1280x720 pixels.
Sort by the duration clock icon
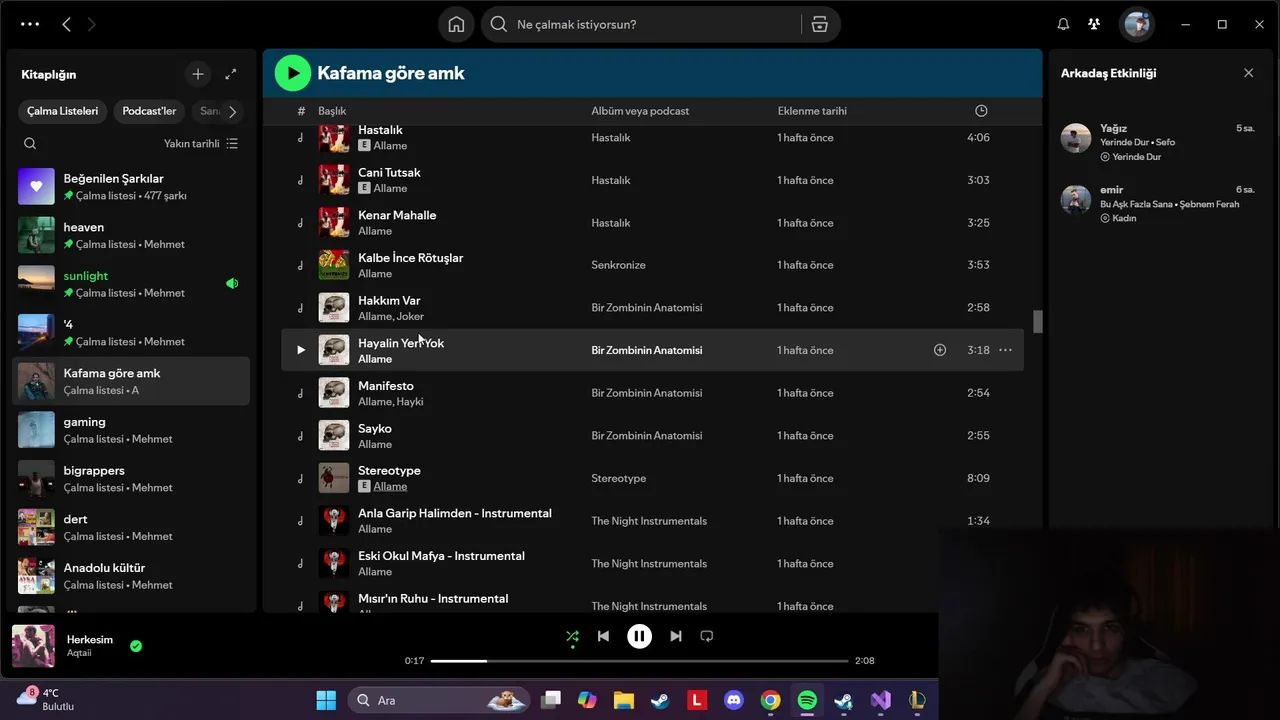pos(981,111)
